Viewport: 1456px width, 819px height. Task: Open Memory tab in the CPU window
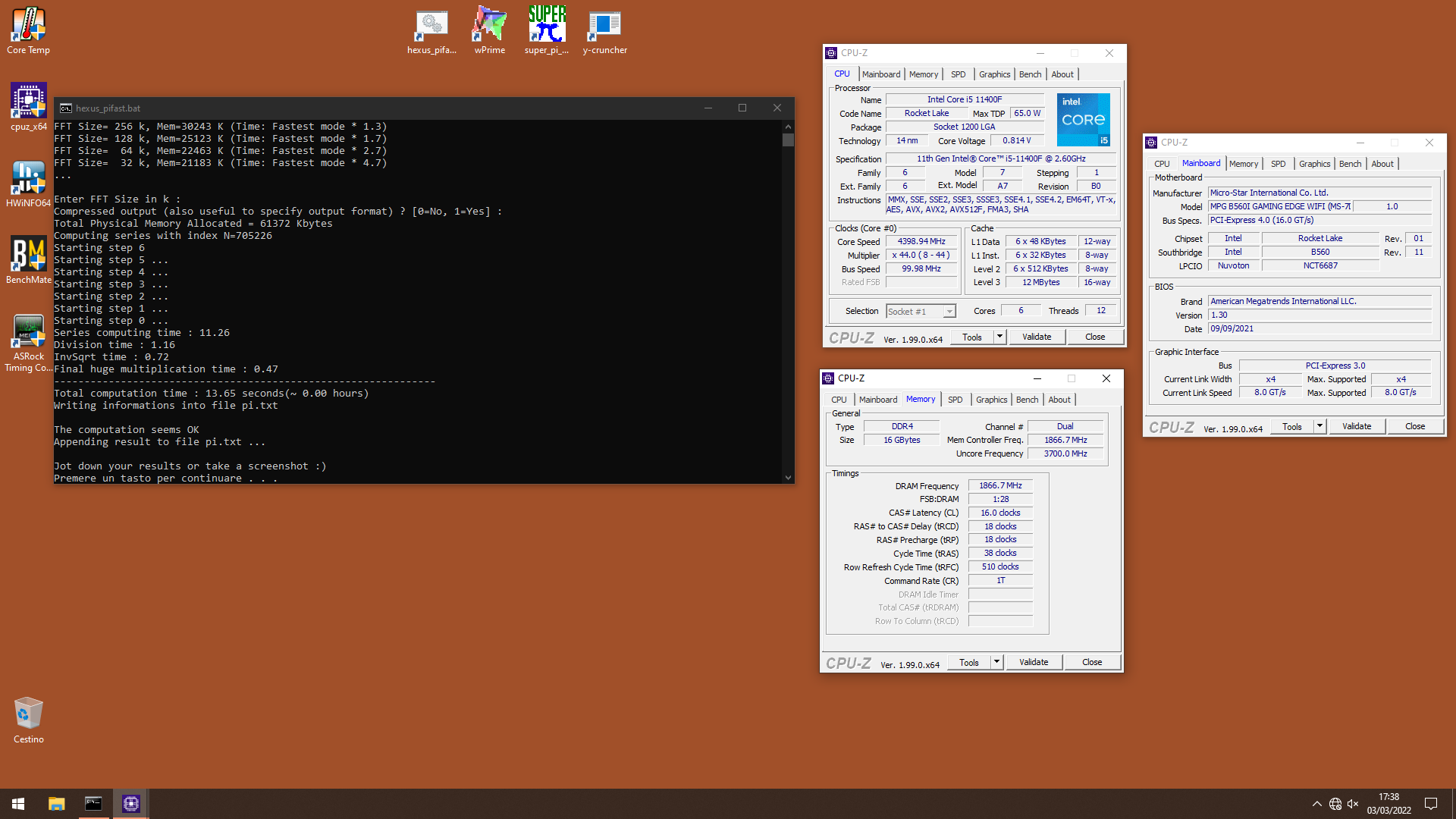click(x=924, y=74)
